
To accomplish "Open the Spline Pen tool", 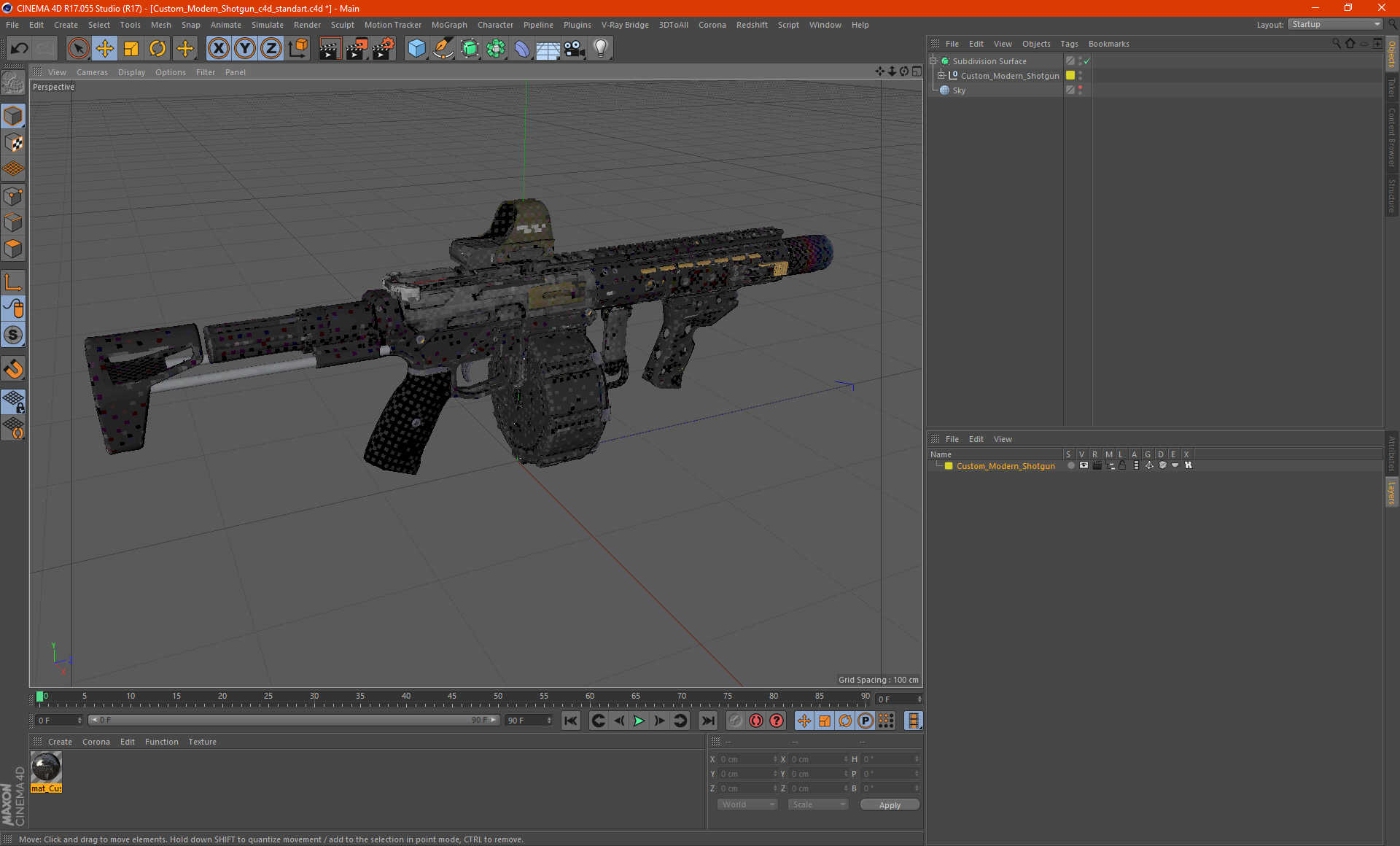I will click(443, 49).
